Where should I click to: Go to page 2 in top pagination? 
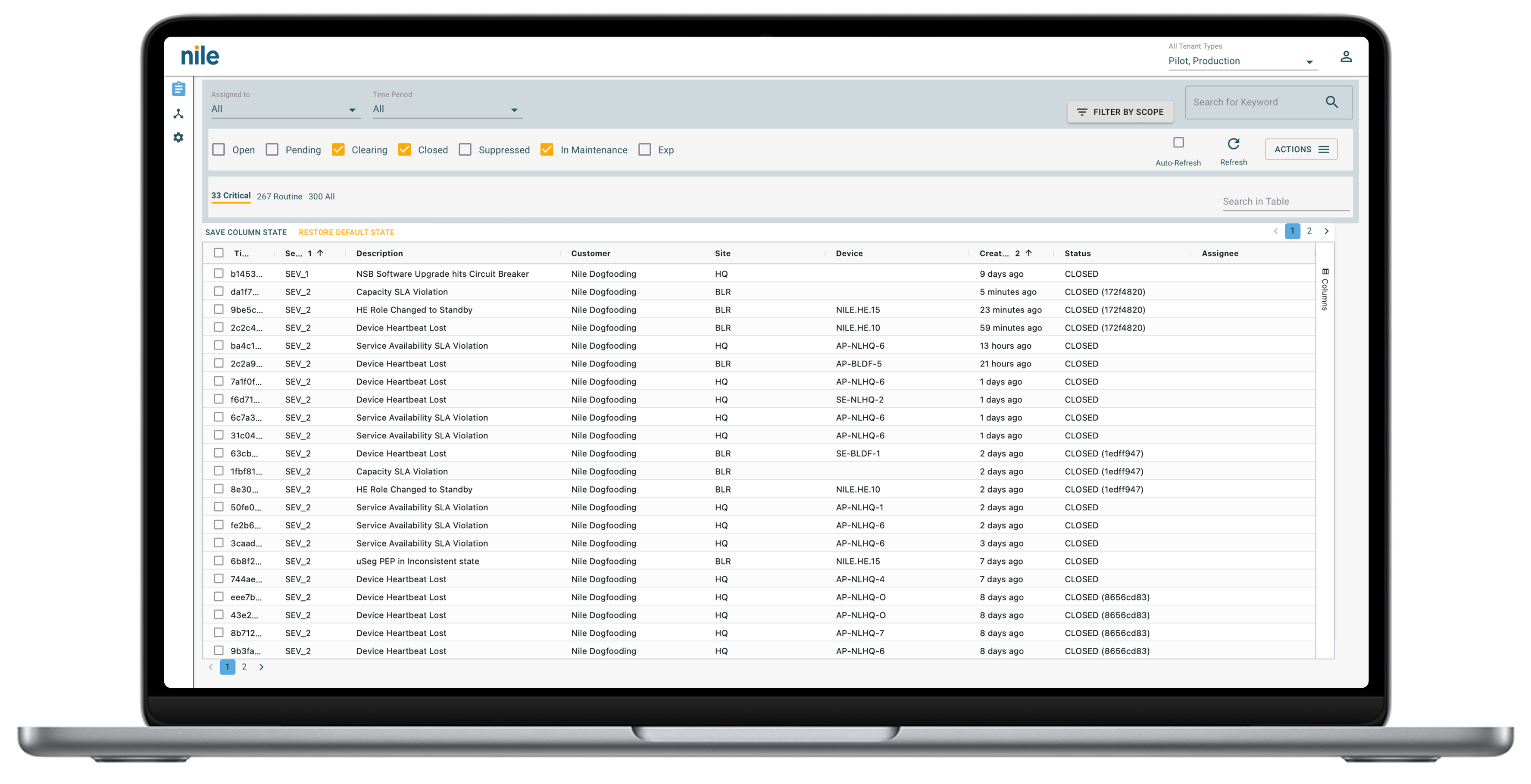tap(1309, 231)
